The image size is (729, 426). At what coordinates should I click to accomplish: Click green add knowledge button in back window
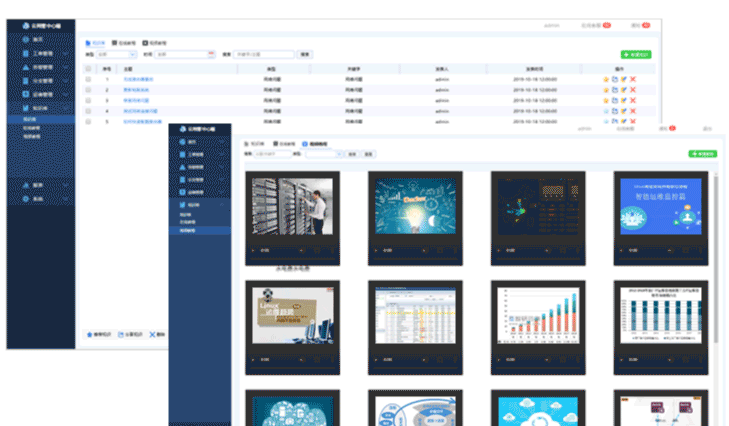click(x=636, y=54)
